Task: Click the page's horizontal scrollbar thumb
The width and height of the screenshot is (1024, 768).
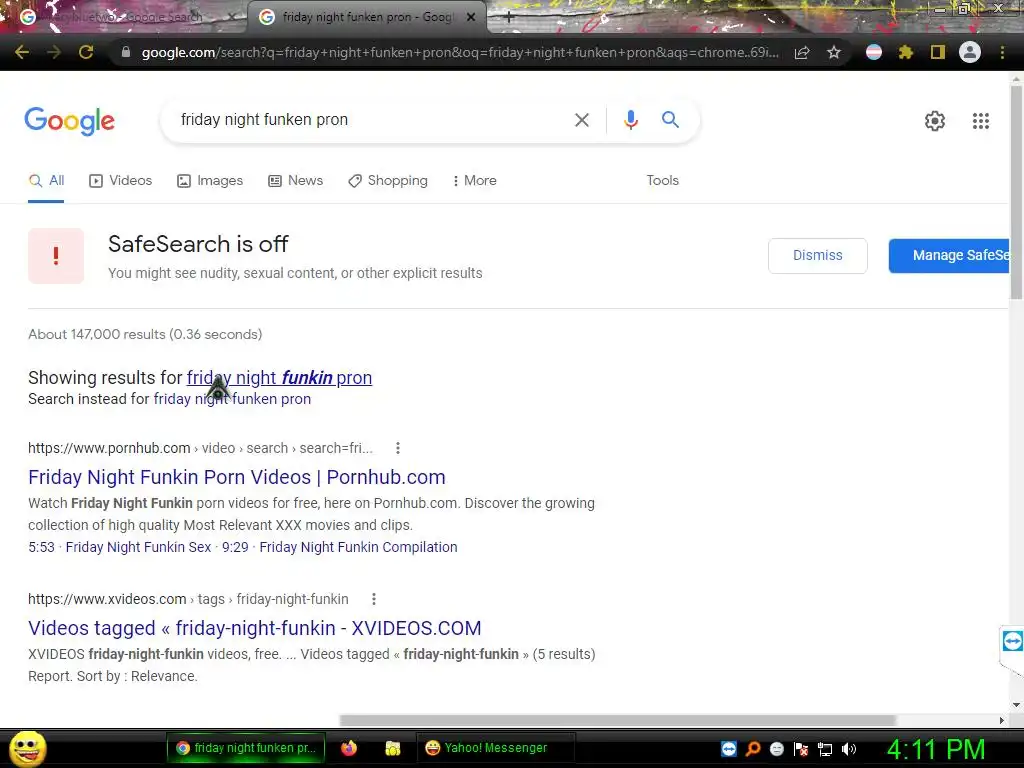Action: 617,720
